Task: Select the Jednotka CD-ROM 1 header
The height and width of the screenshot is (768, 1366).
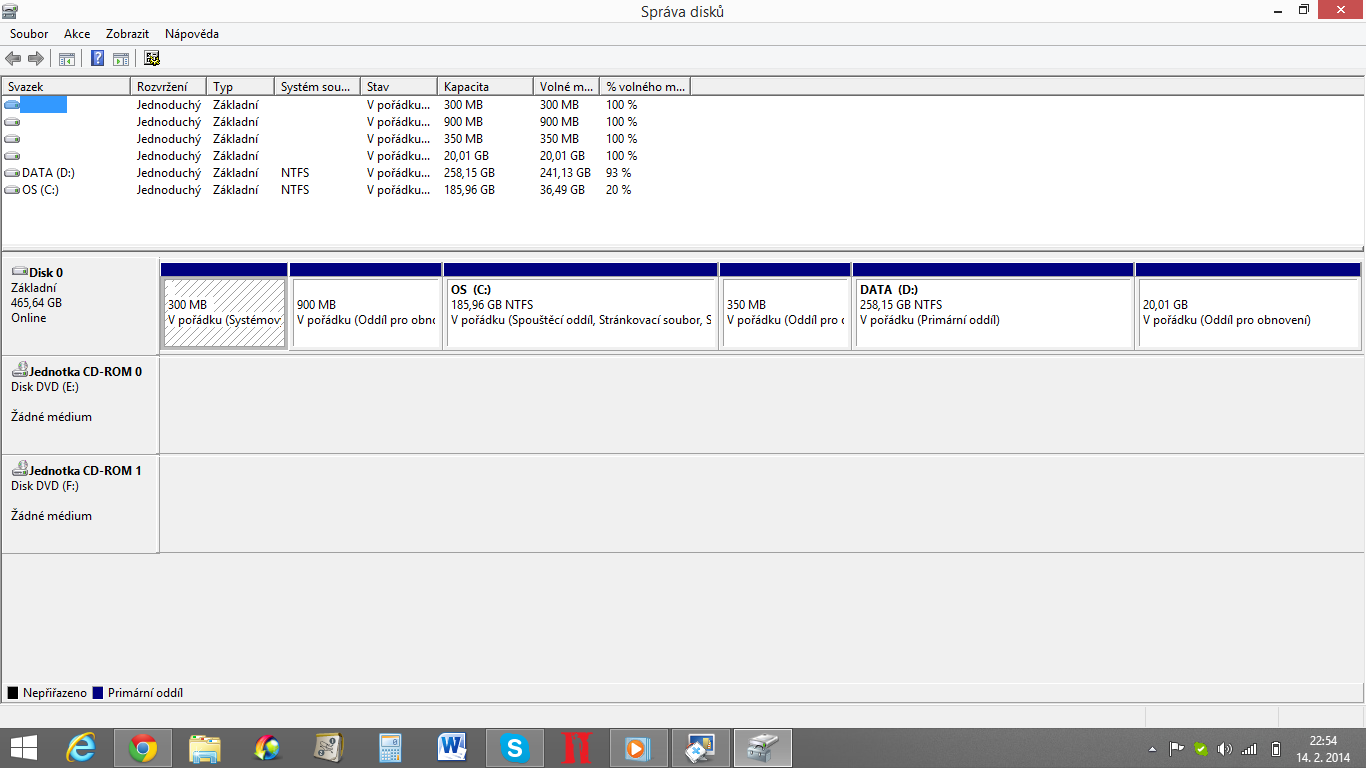Action: (80, 504)
